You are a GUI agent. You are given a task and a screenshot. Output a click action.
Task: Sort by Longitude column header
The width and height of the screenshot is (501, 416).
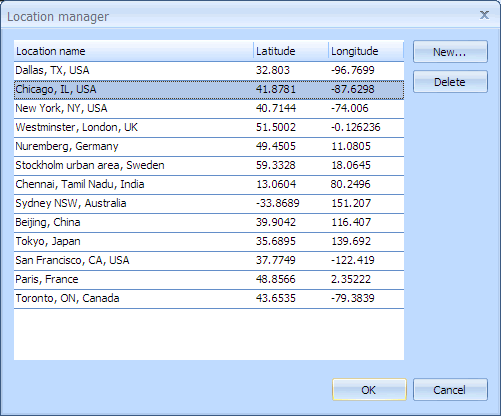click(x=366, y=51)
